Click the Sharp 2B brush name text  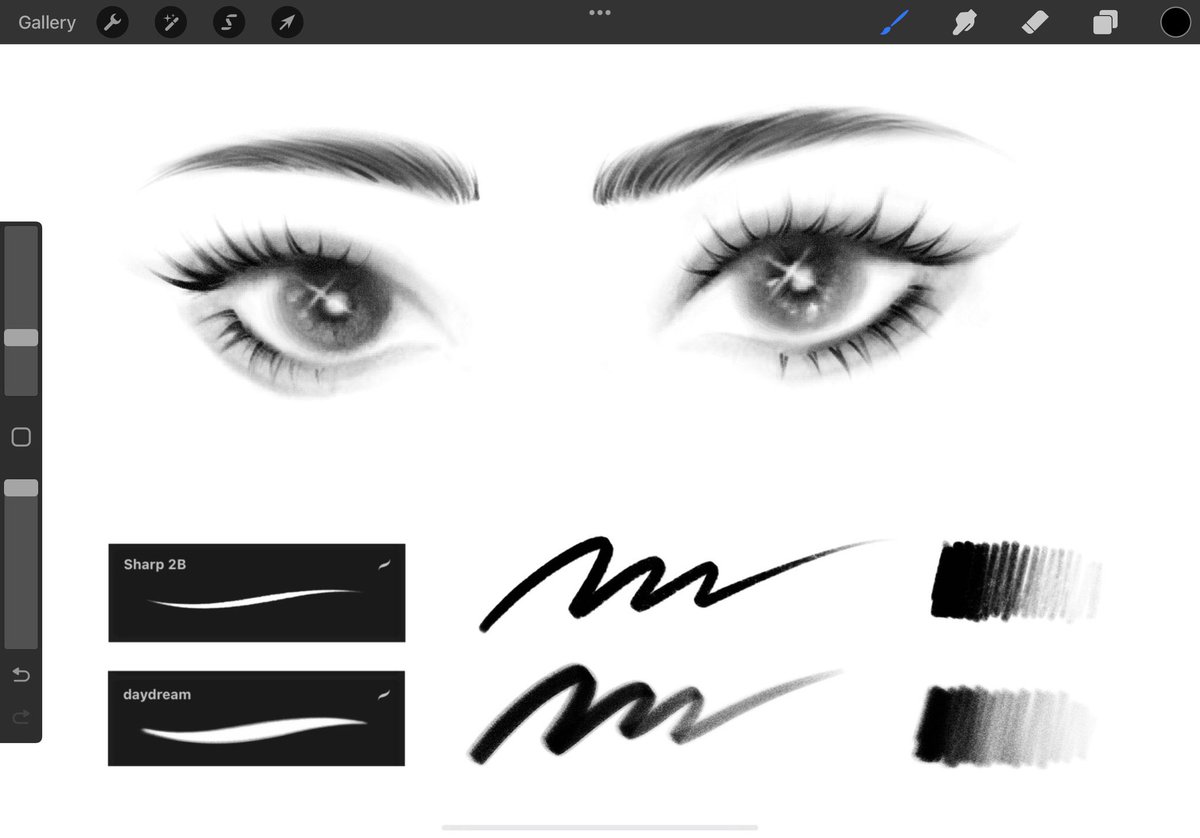coord(155,565)
